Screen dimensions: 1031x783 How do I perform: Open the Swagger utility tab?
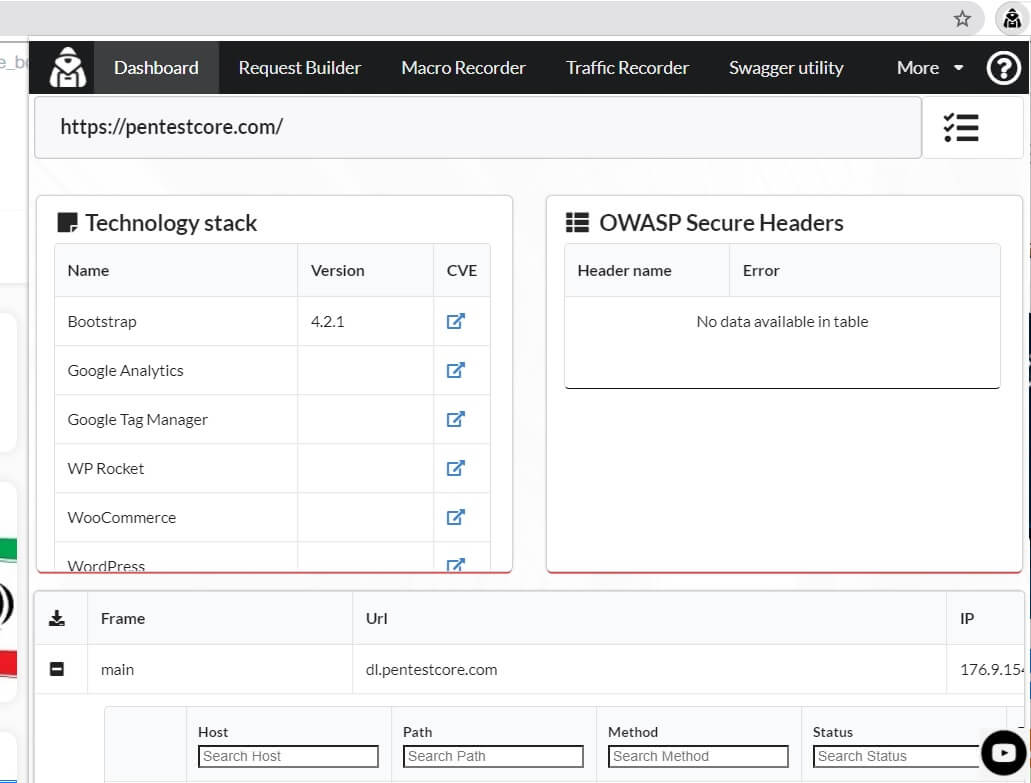(786, 68)
